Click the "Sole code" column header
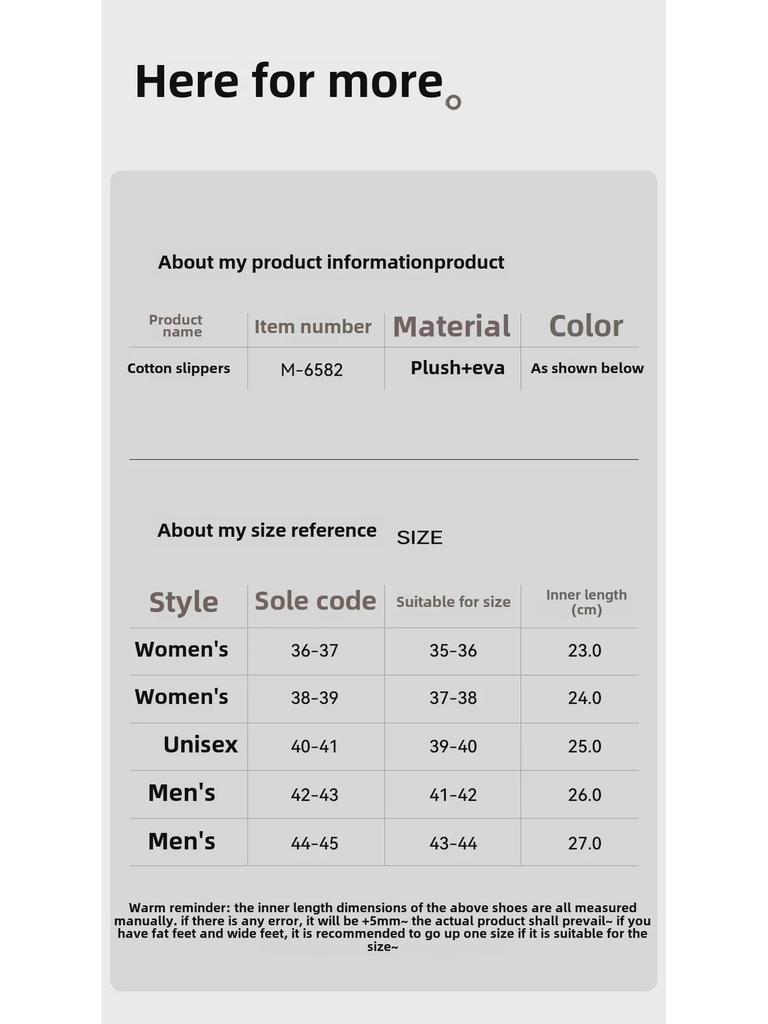768x1024 pixels. point(315,601)
